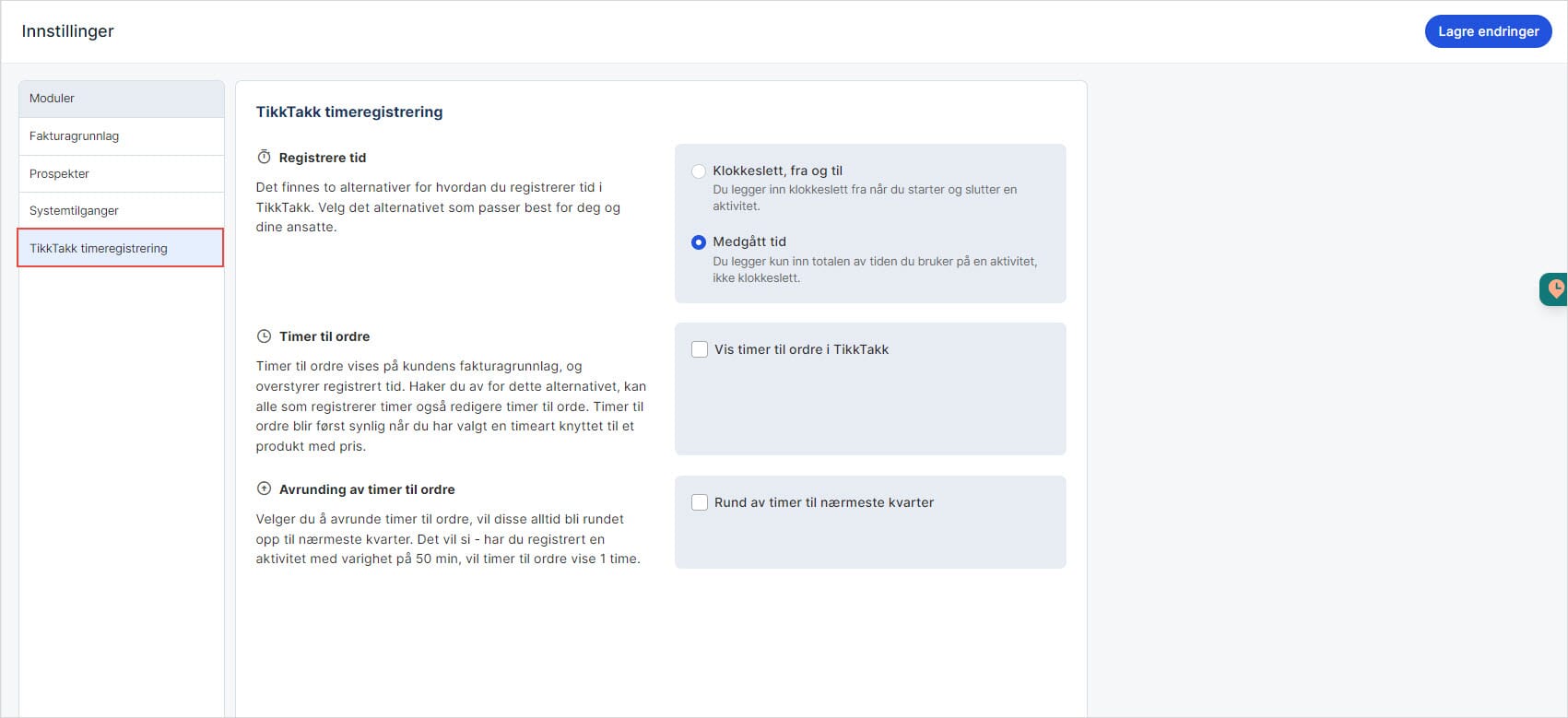This screenshot has width=1568, height=718.
Task: Click the Innstillinger page title
Action: coord(68,31)
